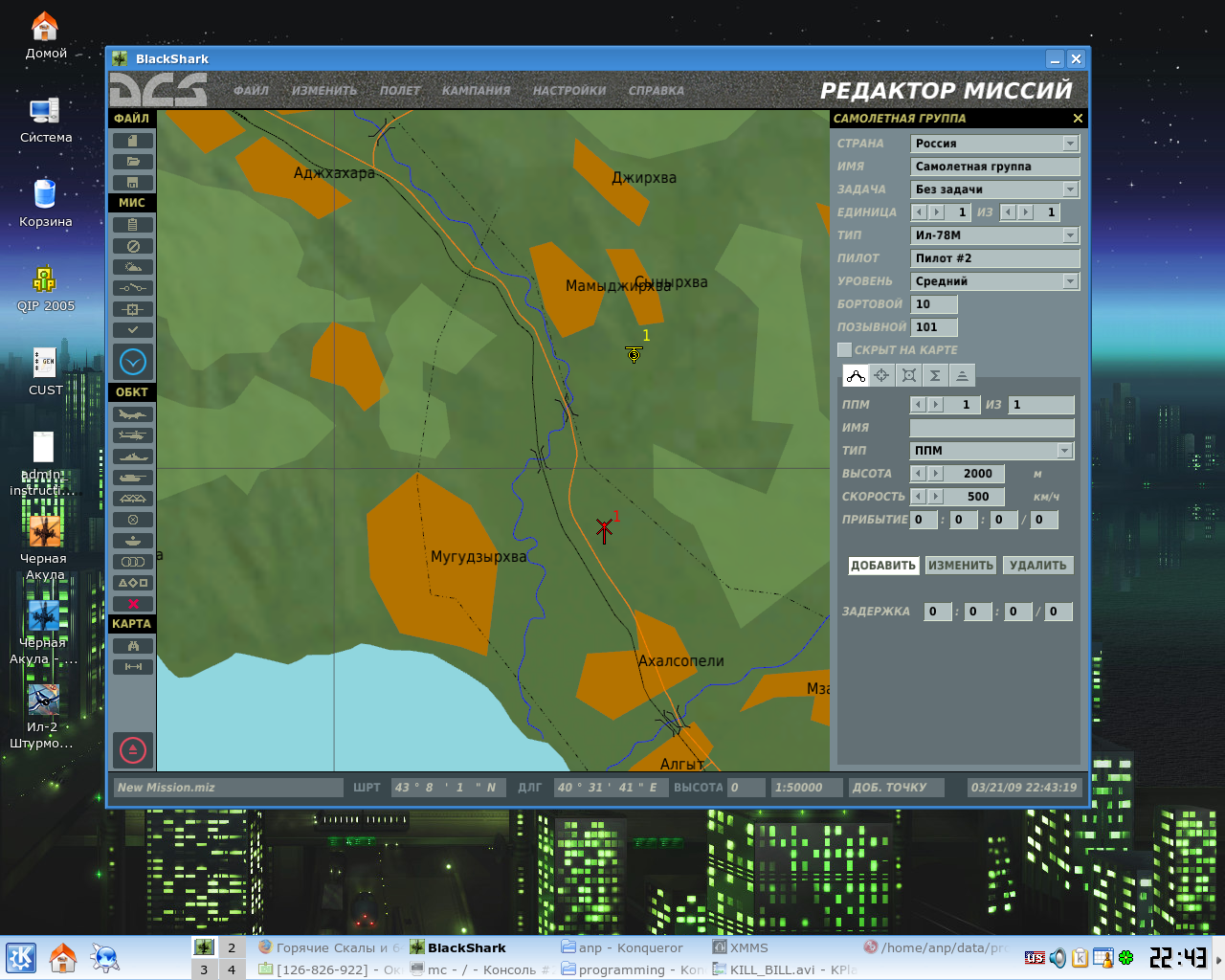The width and height of the screenshot is (1225, 980).
Task: Click the Пилот name field
Action: point(995,258)
